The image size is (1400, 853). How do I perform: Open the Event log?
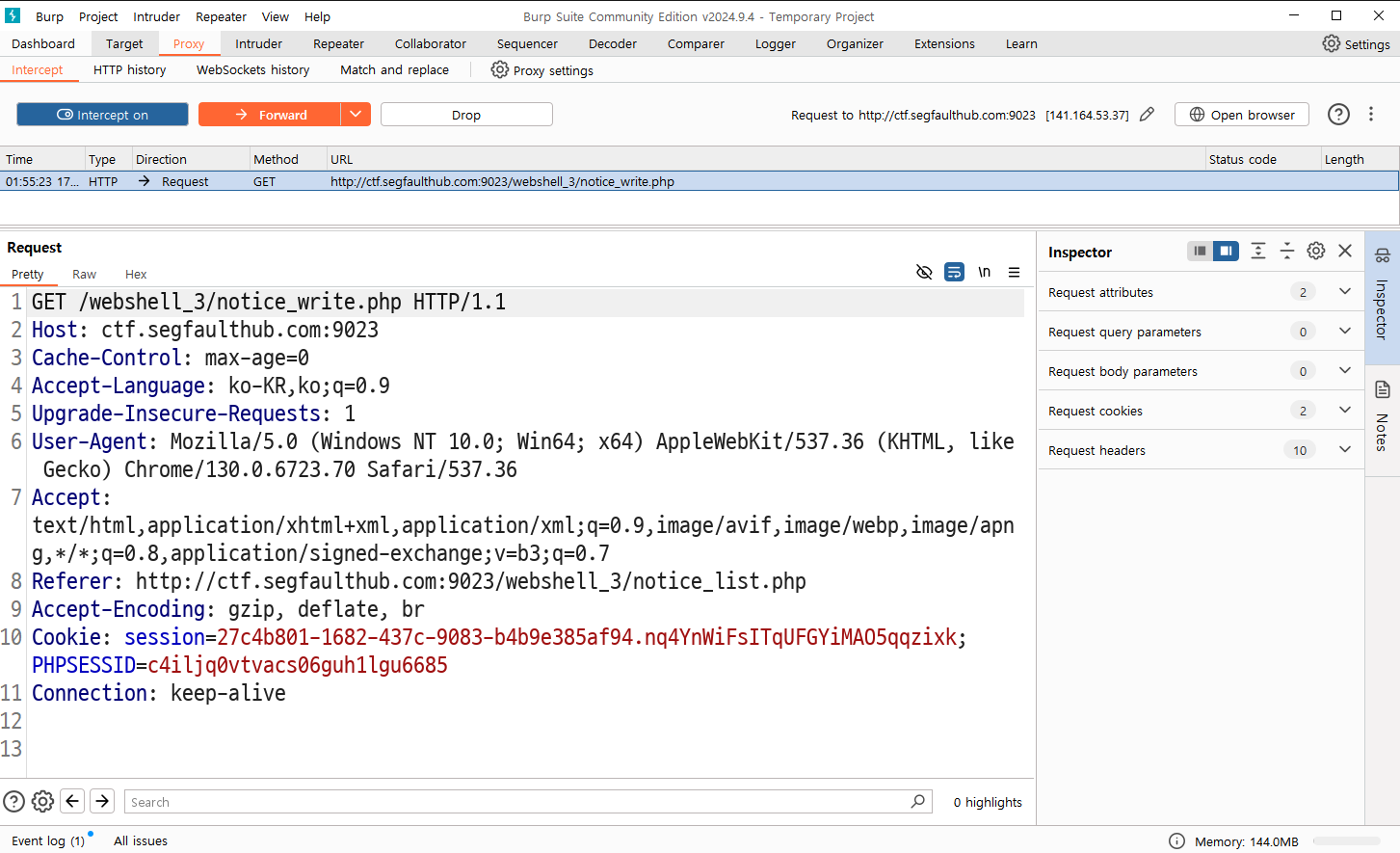pyautogui.click(x=48, y=840)
